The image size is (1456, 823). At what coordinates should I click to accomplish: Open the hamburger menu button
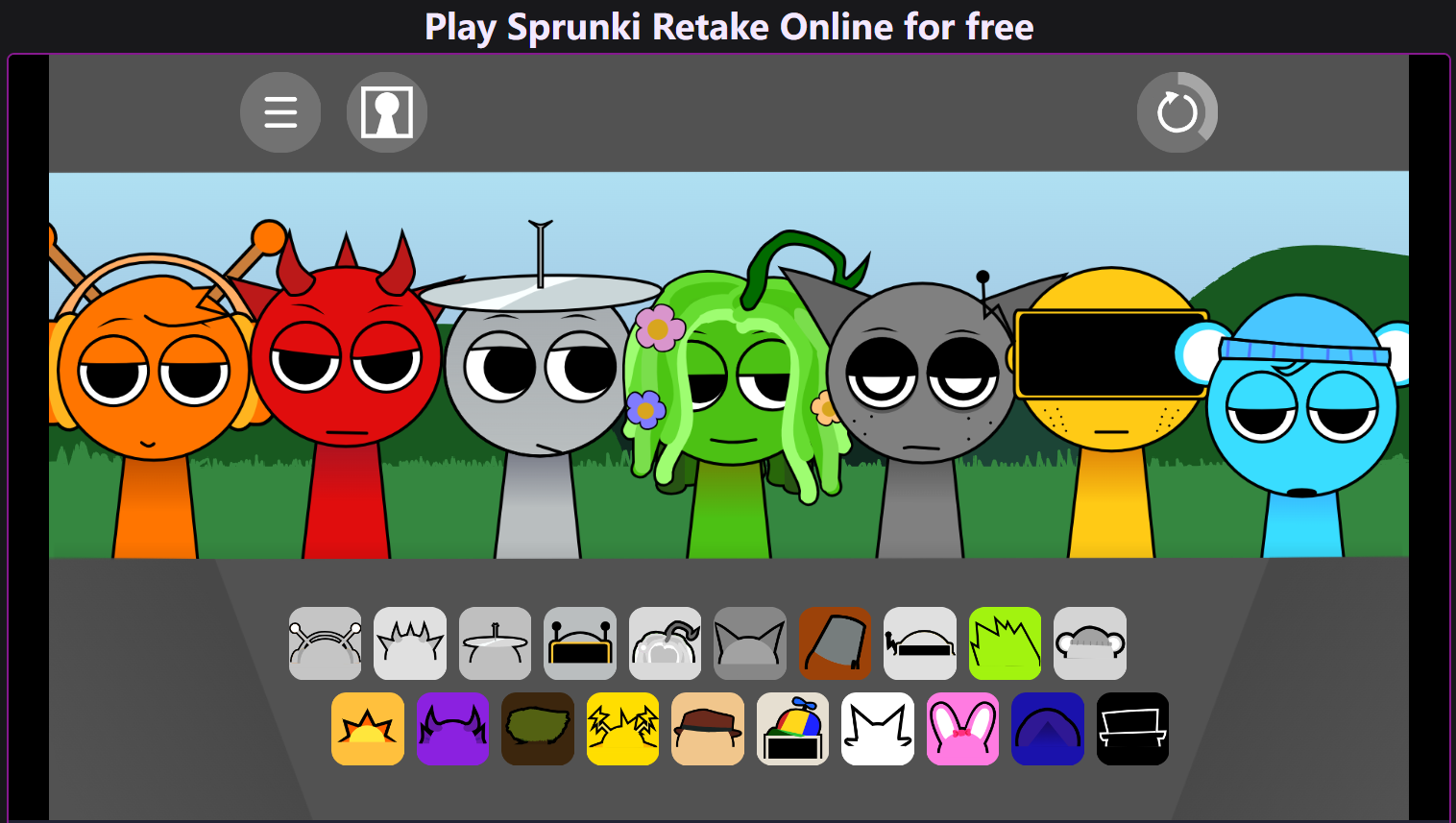(280, 112)
